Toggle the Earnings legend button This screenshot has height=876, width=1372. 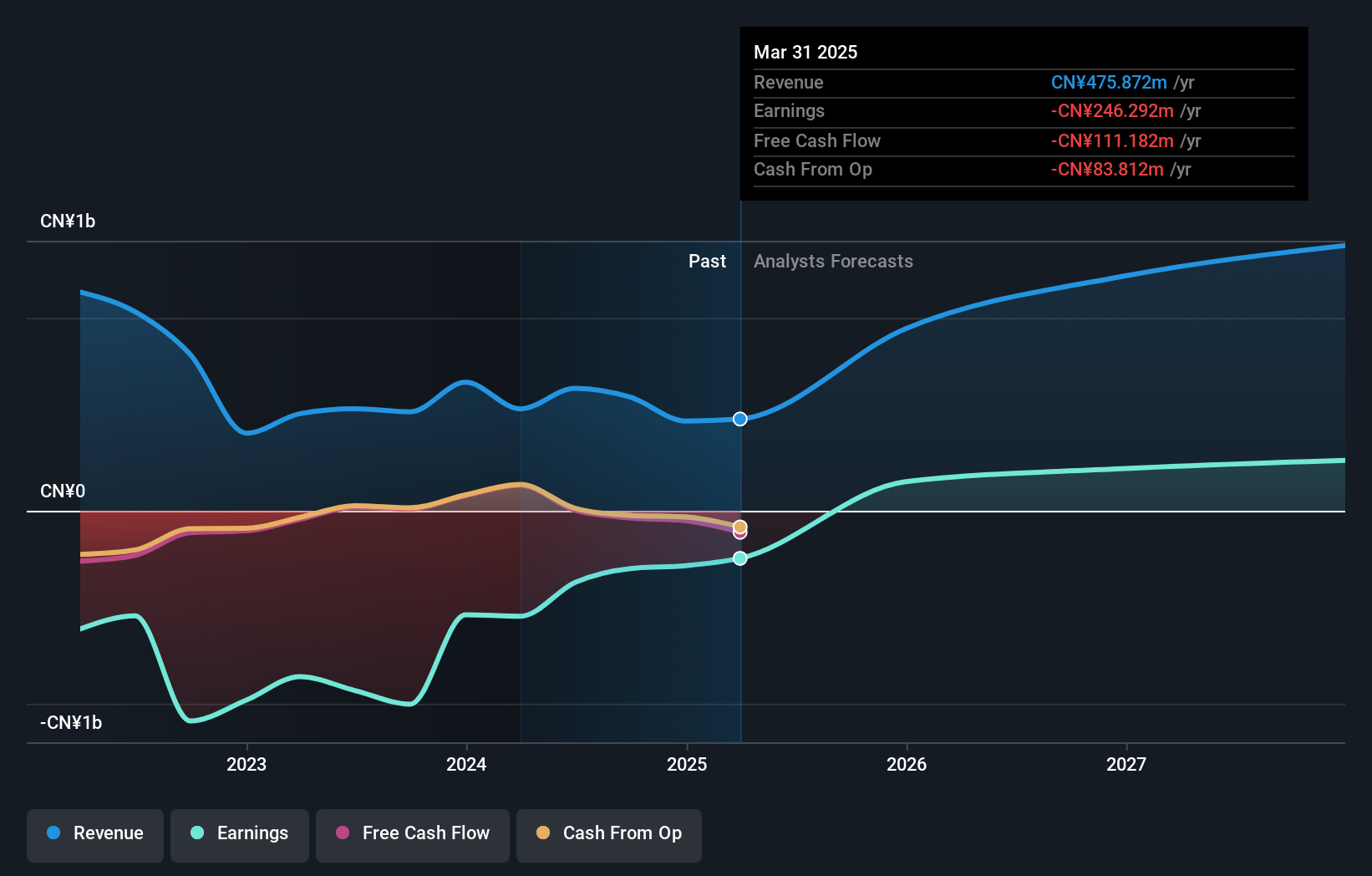pyautogui.click(x=240, y=835)
